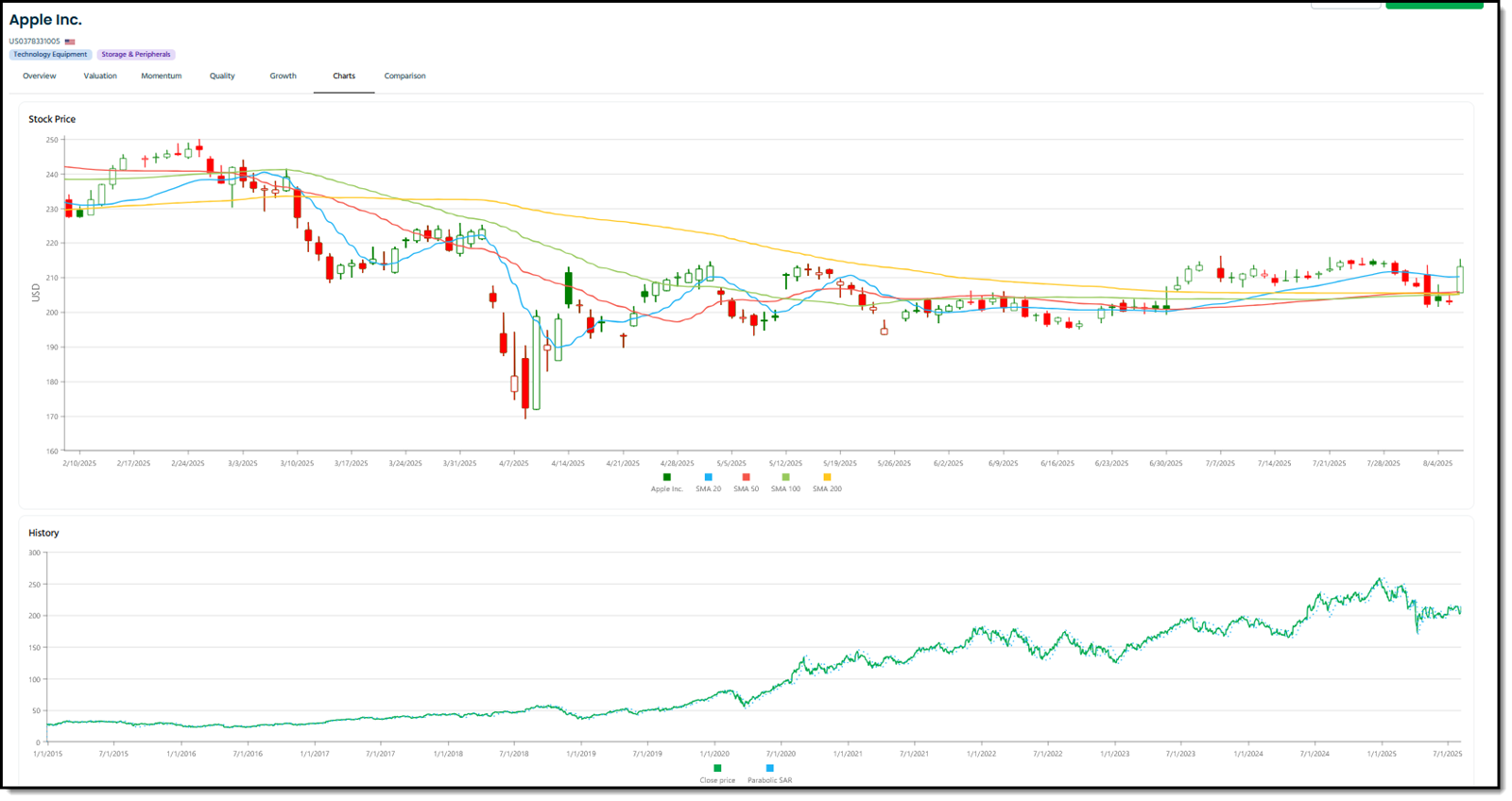This screenshot has width=1512, height=801.
Task: Select the Momentum tab
Action: tap(162, 76)
